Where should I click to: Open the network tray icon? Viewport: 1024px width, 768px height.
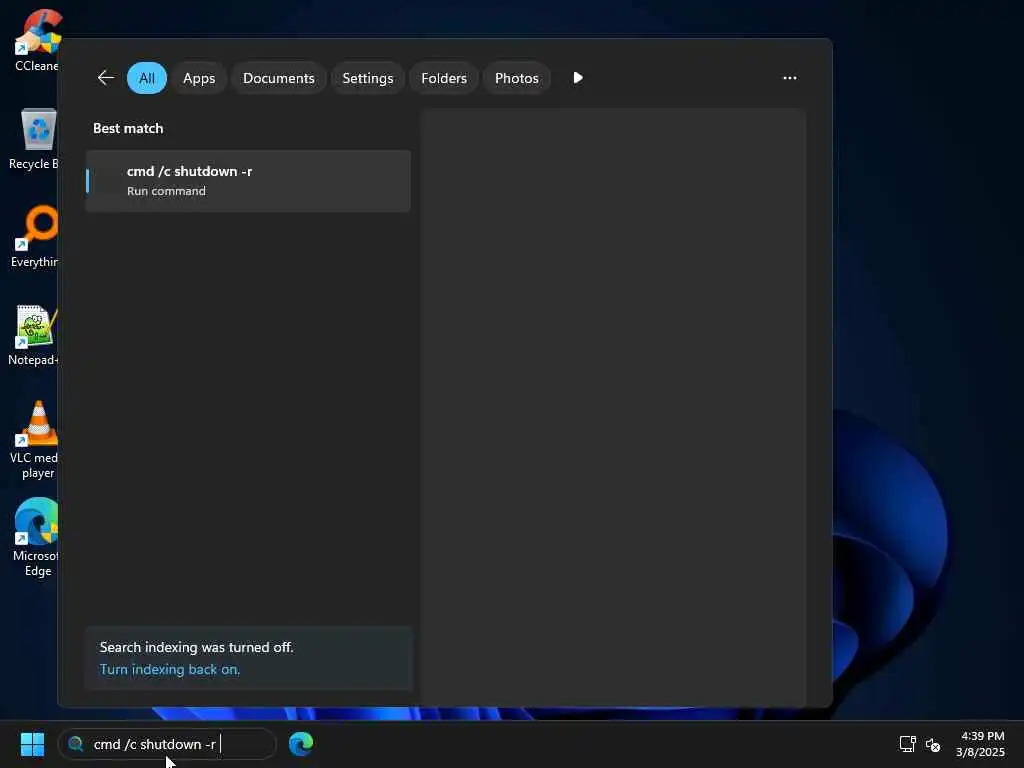(907, 744)
